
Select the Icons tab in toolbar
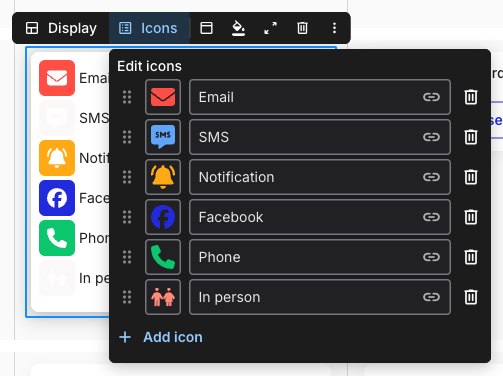coord(149,28)
